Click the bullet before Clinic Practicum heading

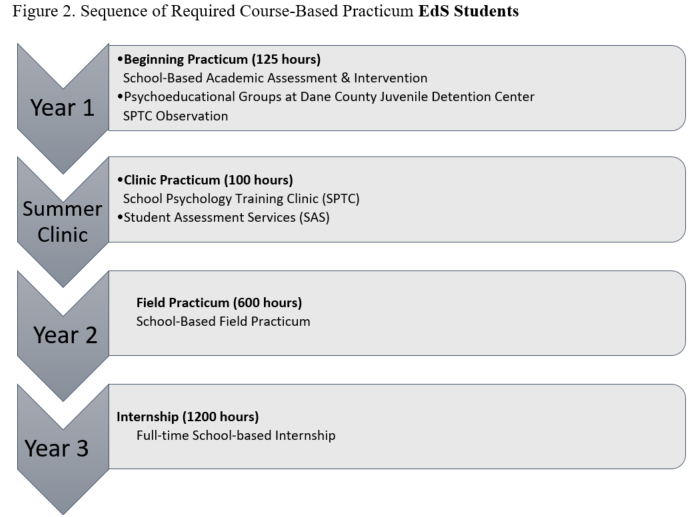click(x=119, y=179)
